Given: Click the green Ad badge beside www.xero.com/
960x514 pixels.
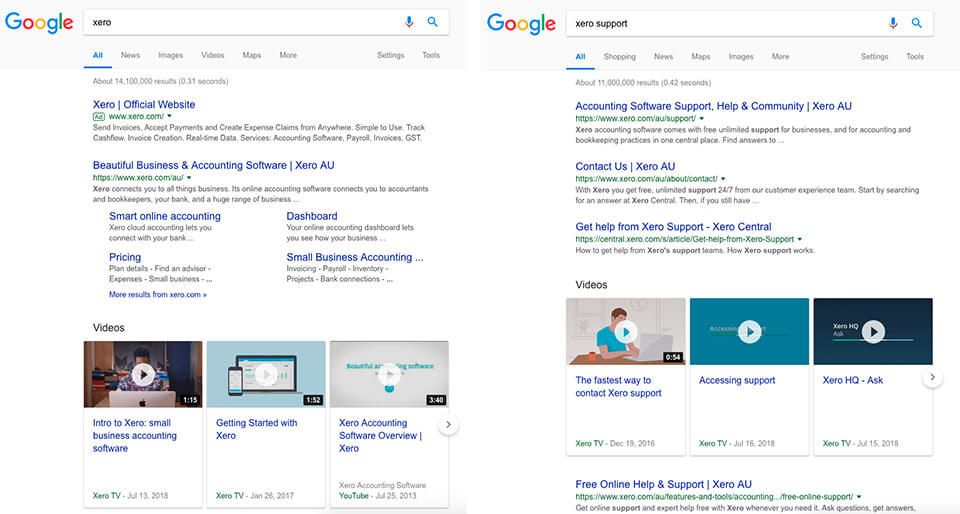Looking at the screenshot, I should coord(99,116).
